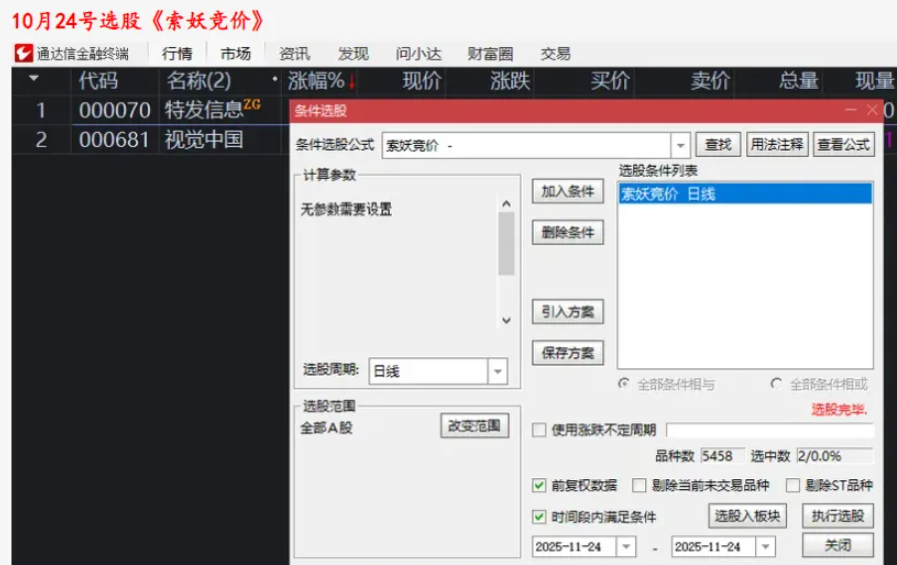Click the 加入条件 button

(567, 192)
